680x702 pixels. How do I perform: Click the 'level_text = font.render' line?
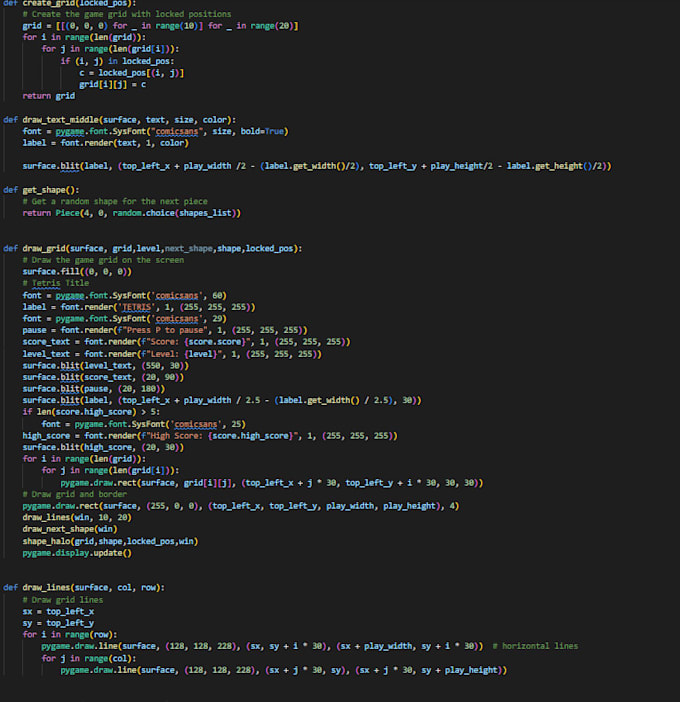[x=172, y=354]
